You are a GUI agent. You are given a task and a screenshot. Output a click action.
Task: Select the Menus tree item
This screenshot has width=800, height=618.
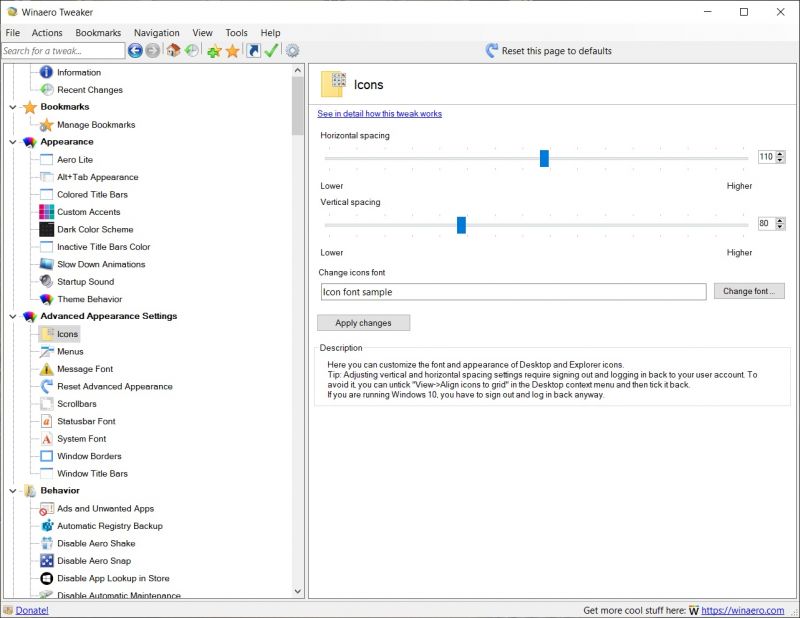pos(70,352)
